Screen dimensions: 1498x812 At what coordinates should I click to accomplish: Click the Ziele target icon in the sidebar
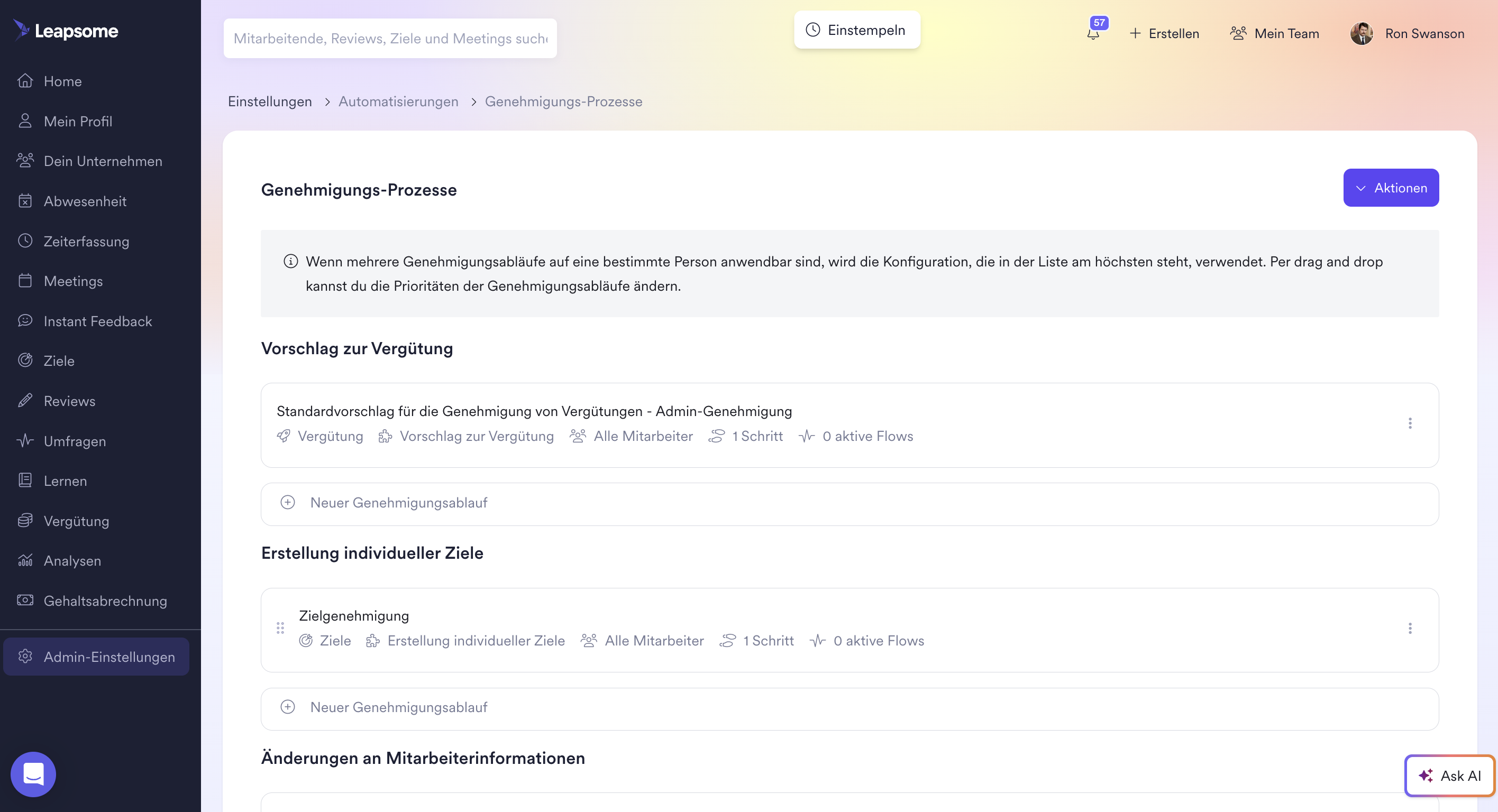(25, 361)
